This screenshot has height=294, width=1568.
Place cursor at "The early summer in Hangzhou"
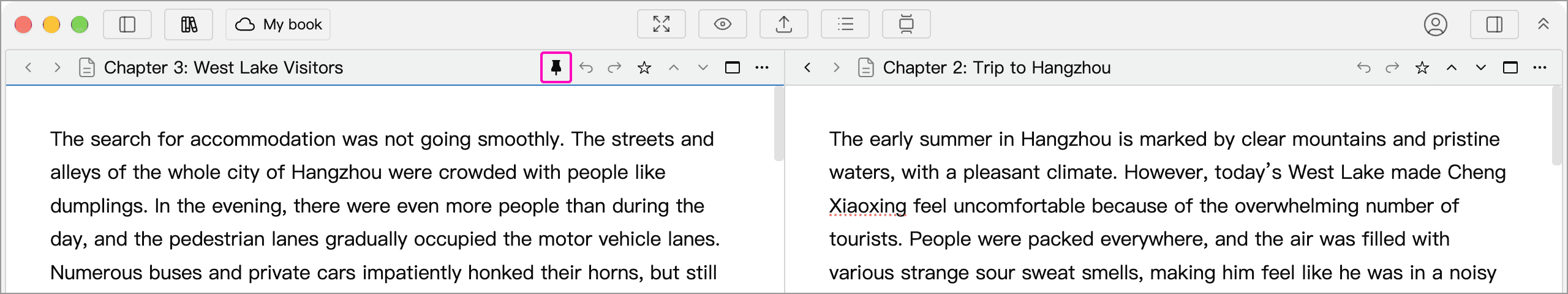click(970, 139)
